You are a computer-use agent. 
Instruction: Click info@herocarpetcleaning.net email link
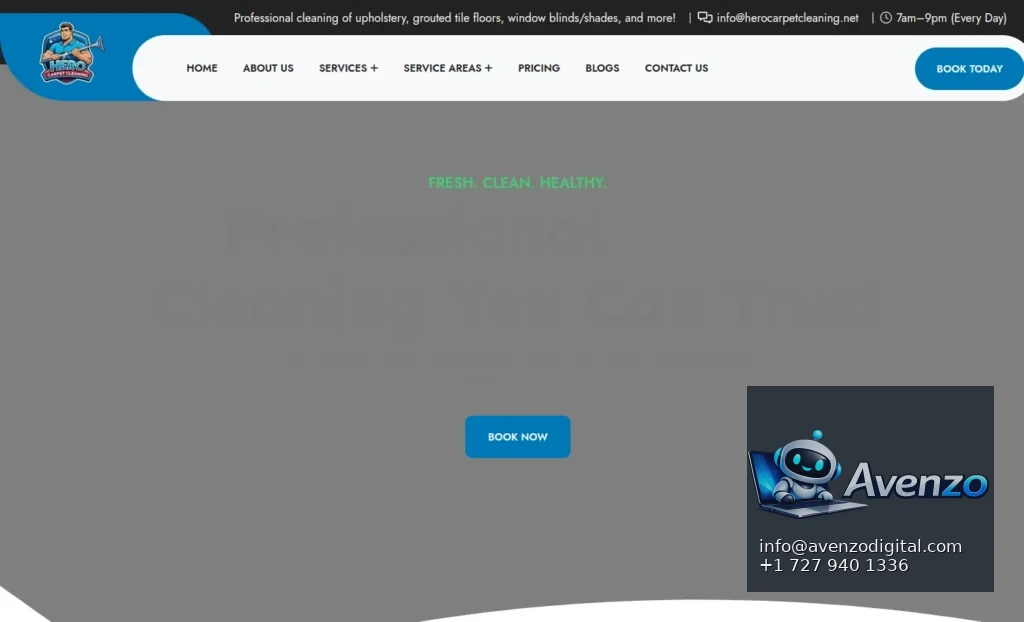pyautogui.click(x=787, y=18)
